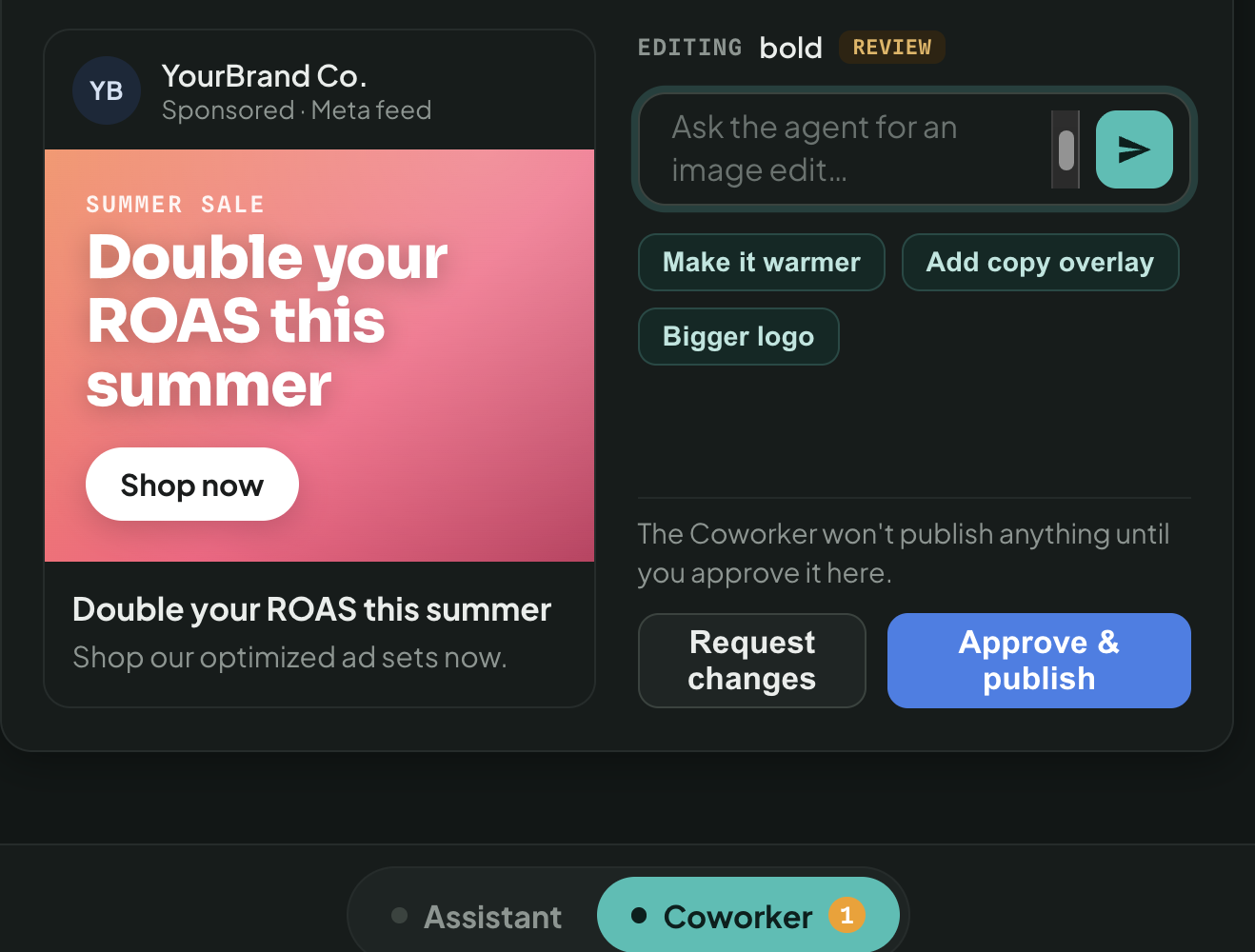This screenshot has width=1255, height=952.
Task: Switch to Assistant mode
Action: click(x=476, y=916)
